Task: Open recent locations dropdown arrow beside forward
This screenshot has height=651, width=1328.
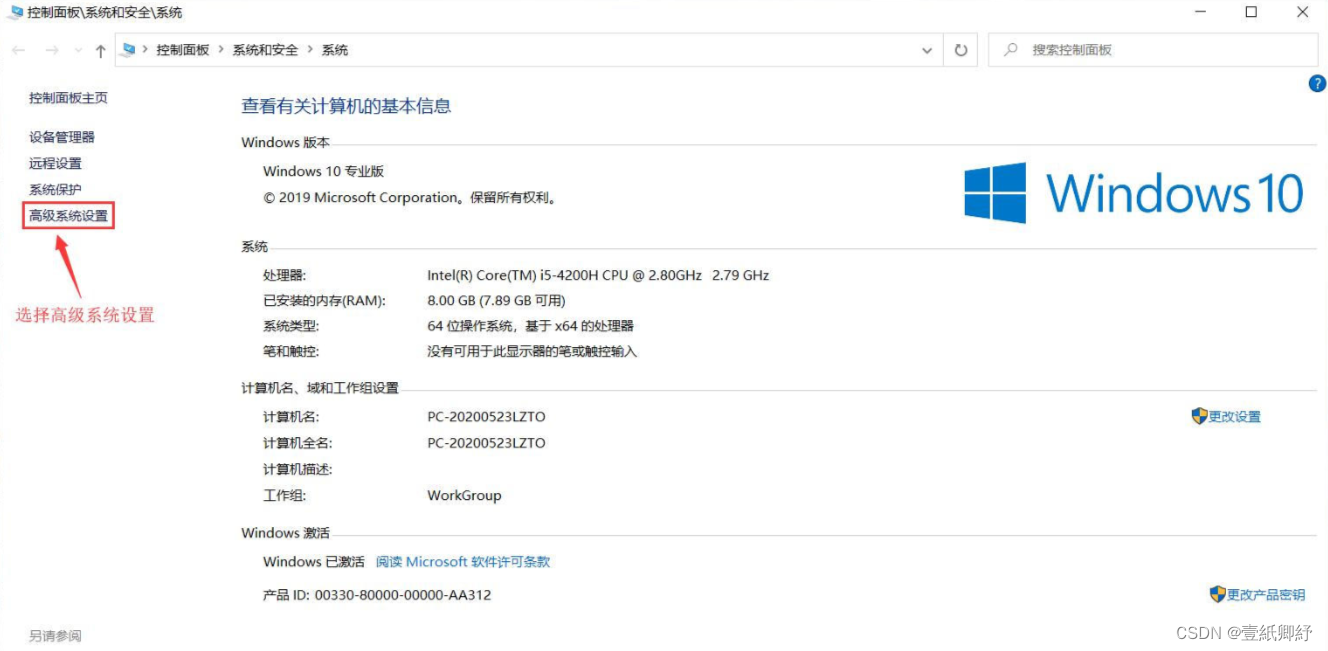Action: 78,51
